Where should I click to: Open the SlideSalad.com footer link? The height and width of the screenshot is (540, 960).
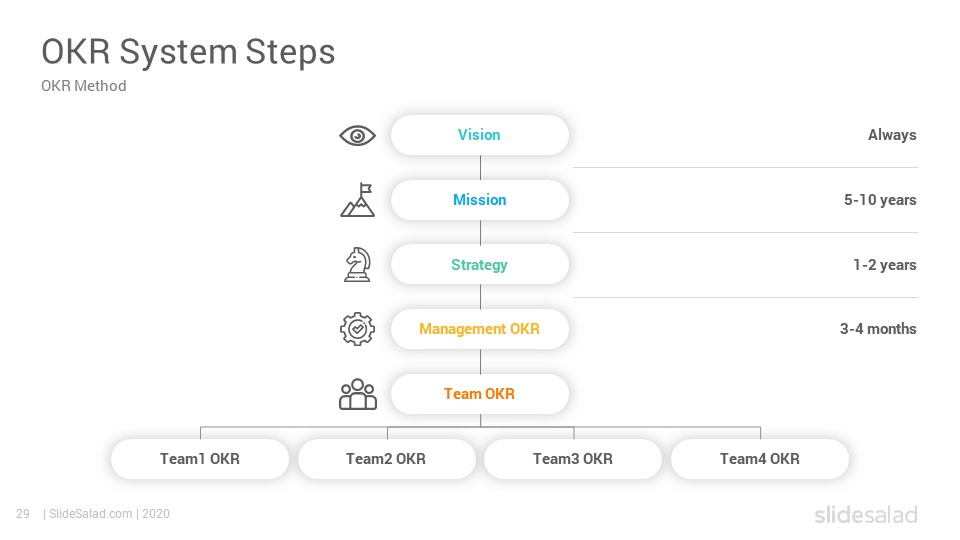[91, 514]
